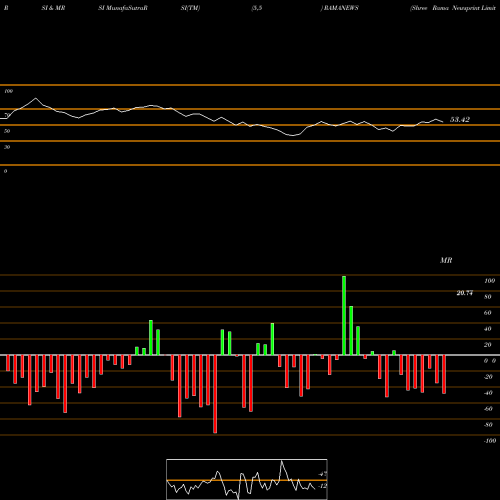This screenshot has width=500, height=500.
Task: Click the MR axis label -80
Action: (488, 425)
